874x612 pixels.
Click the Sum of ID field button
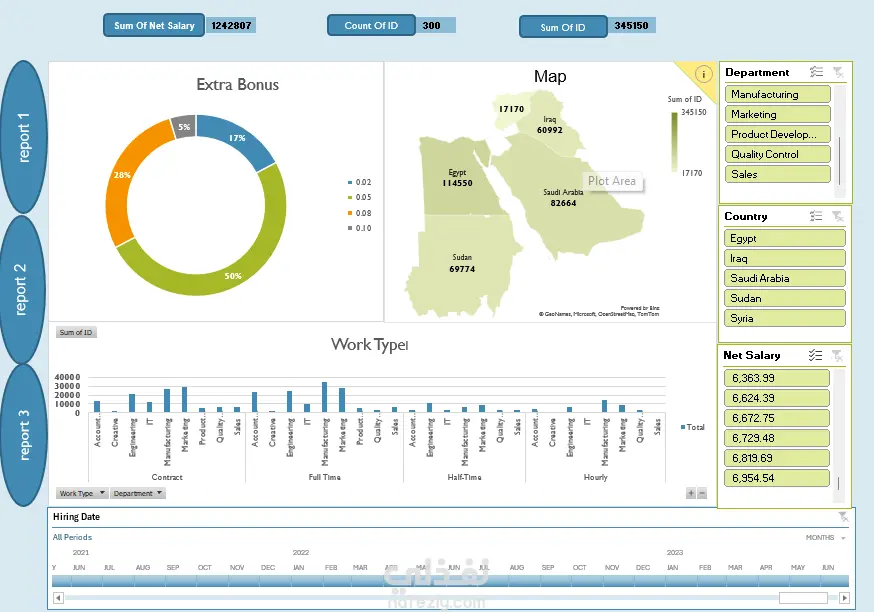[76, 332]
